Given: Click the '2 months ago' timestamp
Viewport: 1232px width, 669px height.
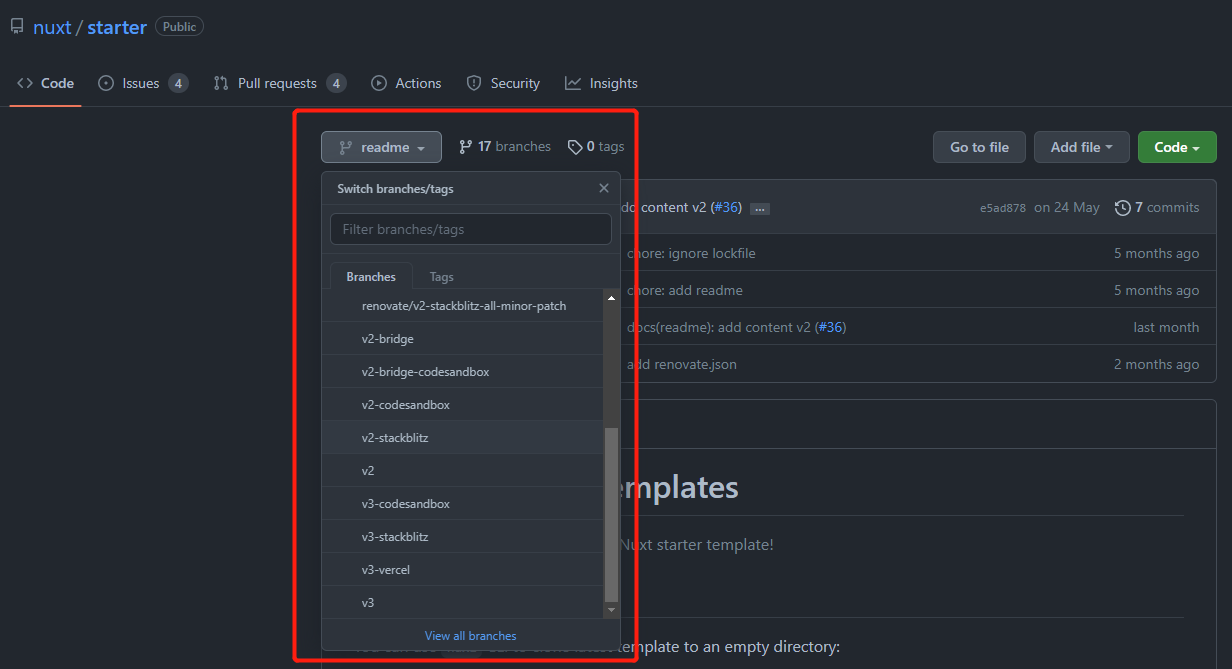Looking at the screenshot, I should (1157, 364).
